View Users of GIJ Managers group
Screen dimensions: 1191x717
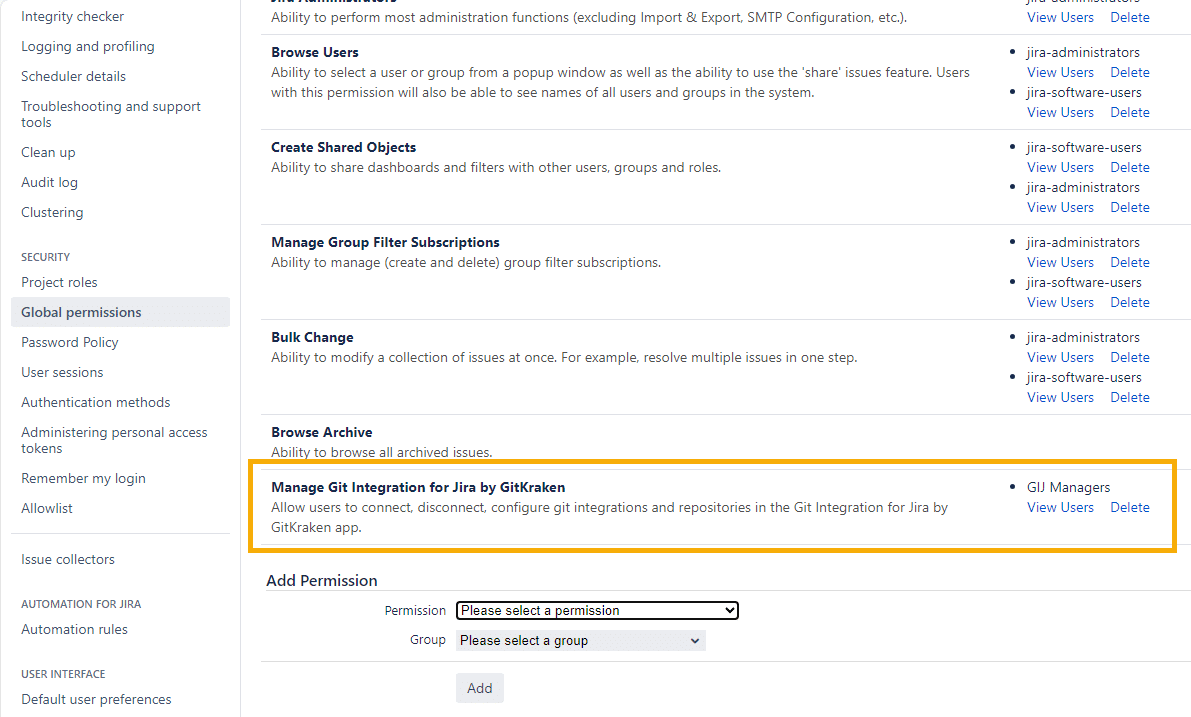[x=1060, y=507]
